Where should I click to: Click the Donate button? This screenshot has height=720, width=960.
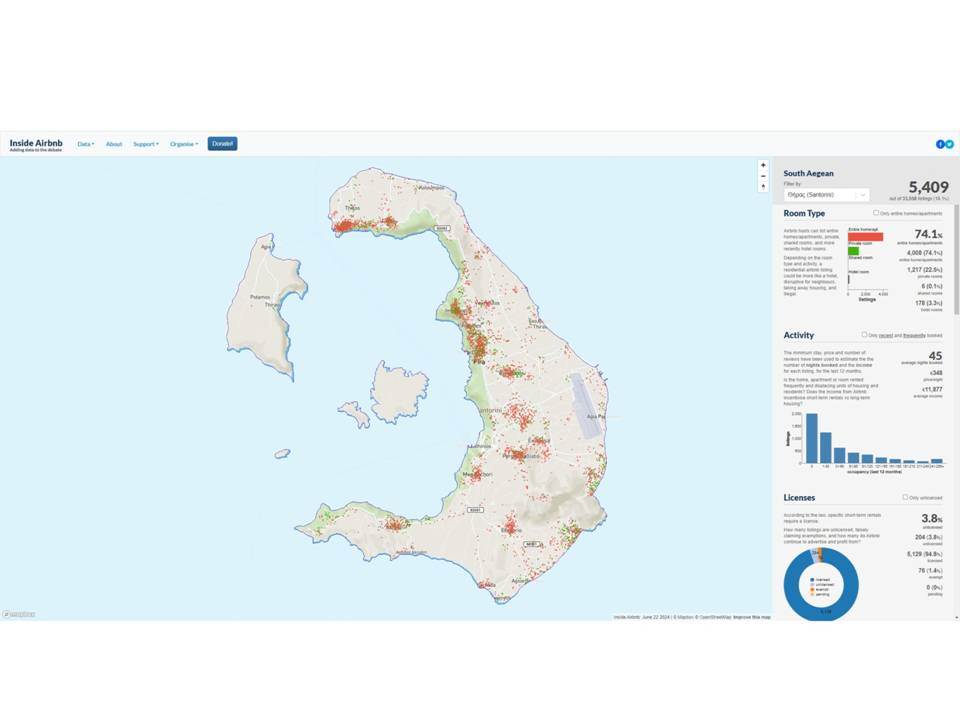pos(222,144)
